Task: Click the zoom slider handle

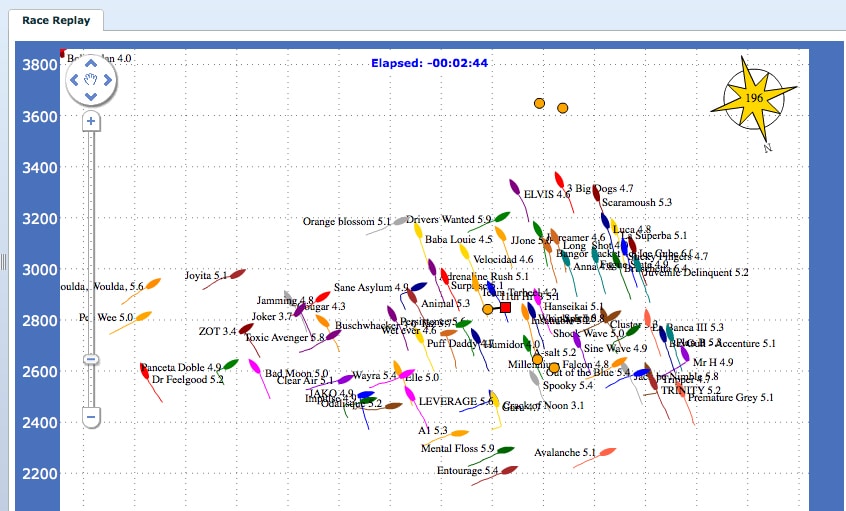Action: coord(91,359)
